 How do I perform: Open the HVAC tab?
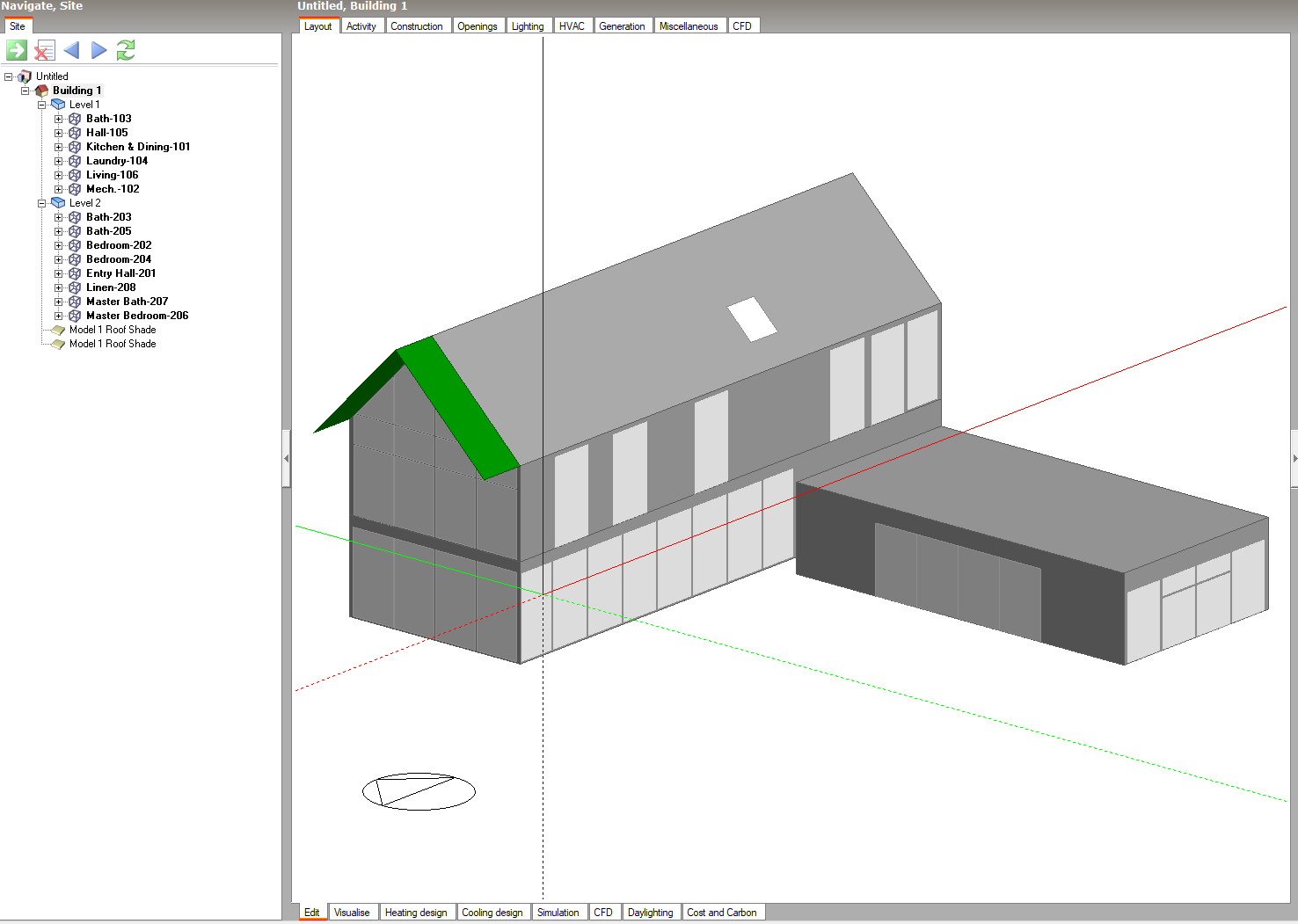tap(571, 26)
